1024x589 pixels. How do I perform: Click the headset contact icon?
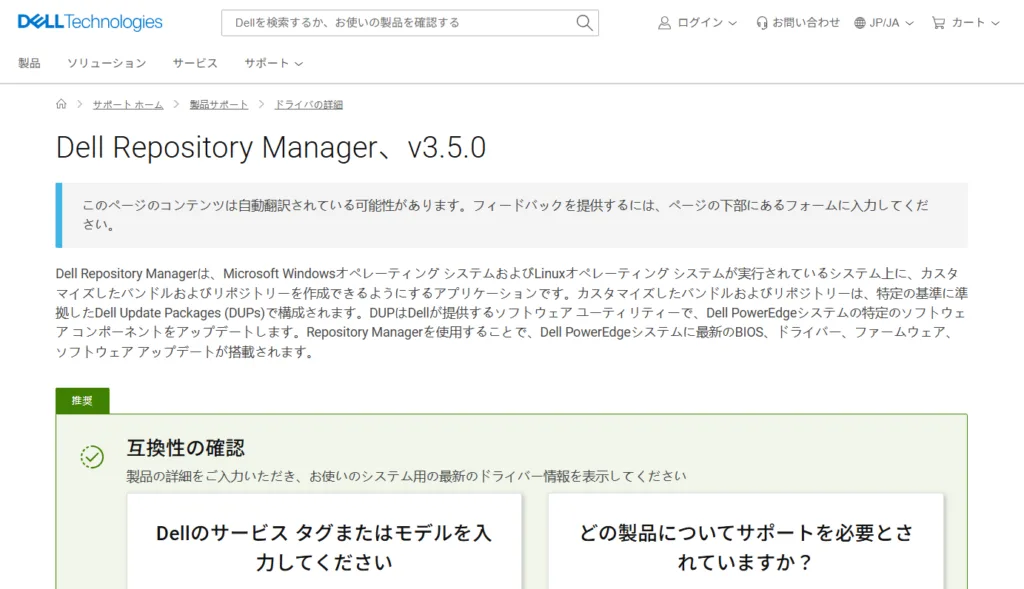click(x=762, y=22)
